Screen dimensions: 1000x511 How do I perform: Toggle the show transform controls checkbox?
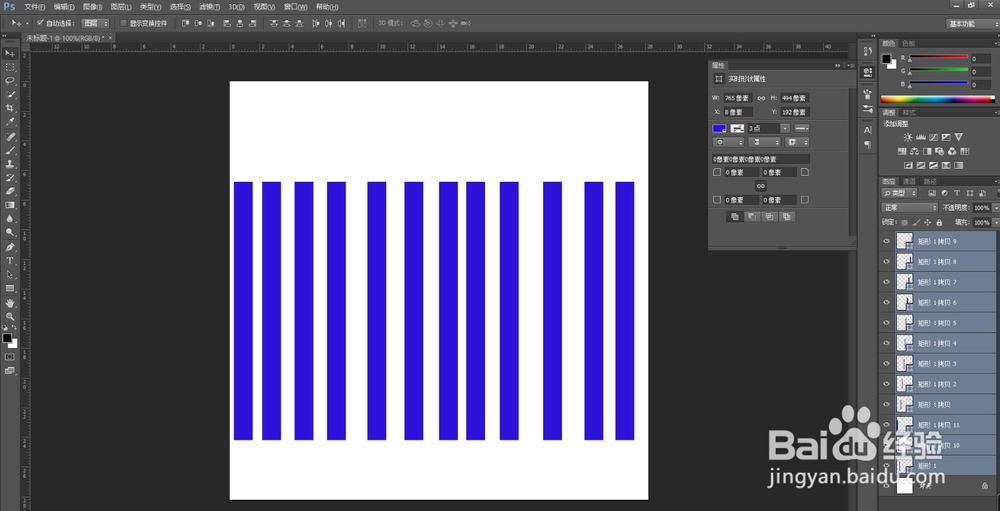(x=124, y=23)
